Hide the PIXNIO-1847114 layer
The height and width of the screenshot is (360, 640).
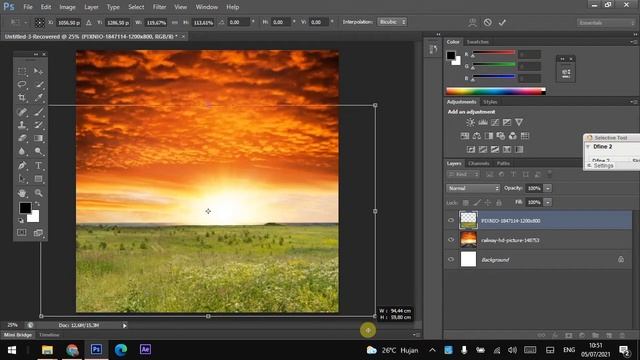click(451, 220)
